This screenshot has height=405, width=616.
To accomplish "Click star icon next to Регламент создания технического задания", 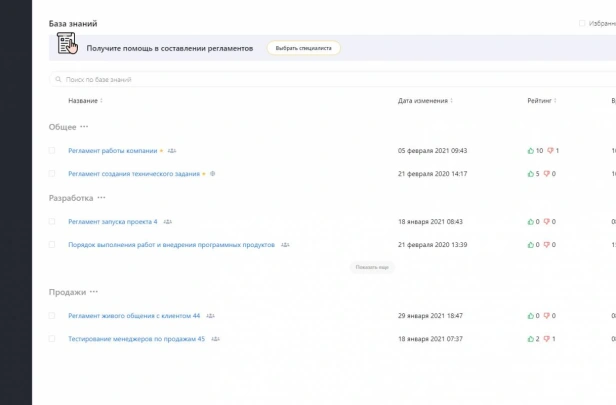I will click(204, 174).
